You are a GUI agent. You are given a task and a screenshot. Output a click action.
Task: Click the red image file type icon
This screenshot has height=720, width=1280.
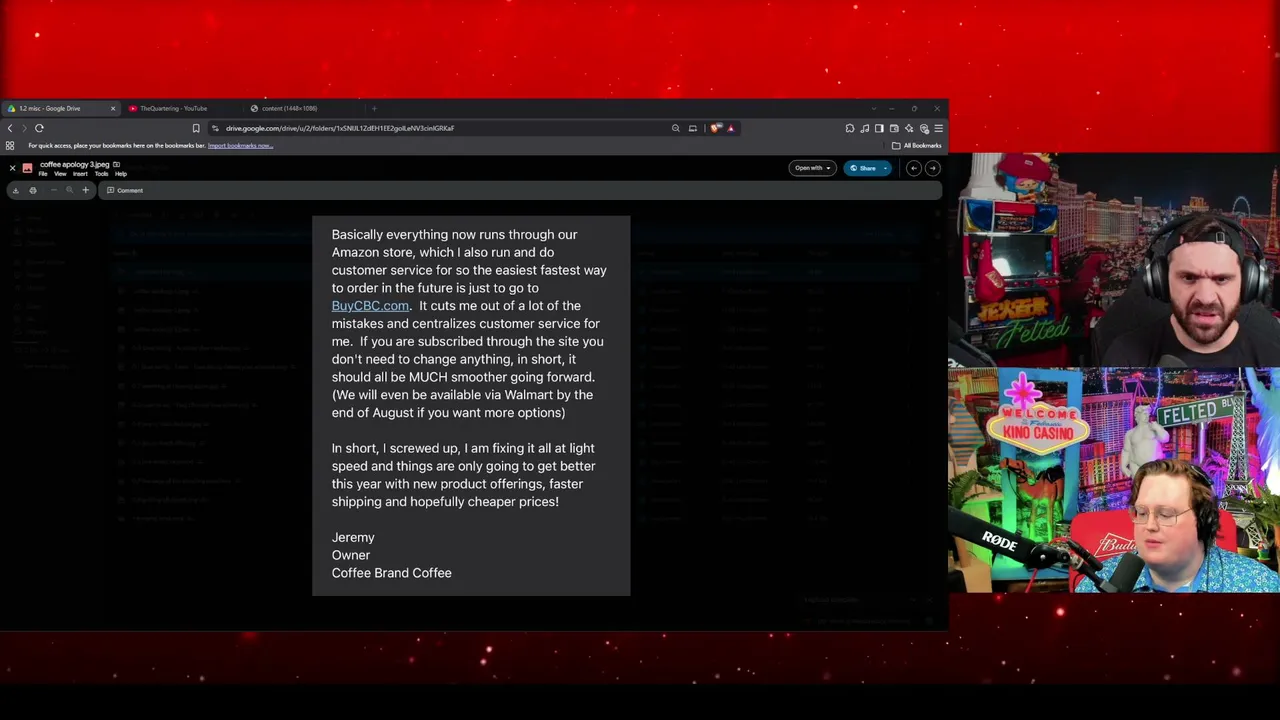coord(28,168)
